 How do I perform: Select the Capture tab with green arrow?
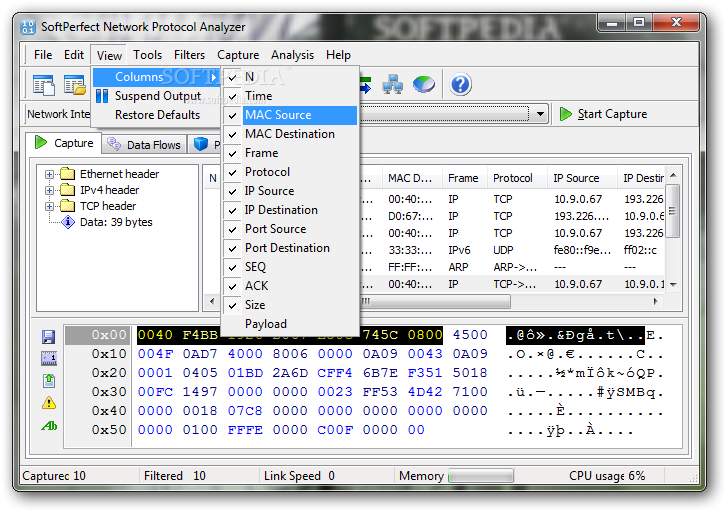[64, 143]
